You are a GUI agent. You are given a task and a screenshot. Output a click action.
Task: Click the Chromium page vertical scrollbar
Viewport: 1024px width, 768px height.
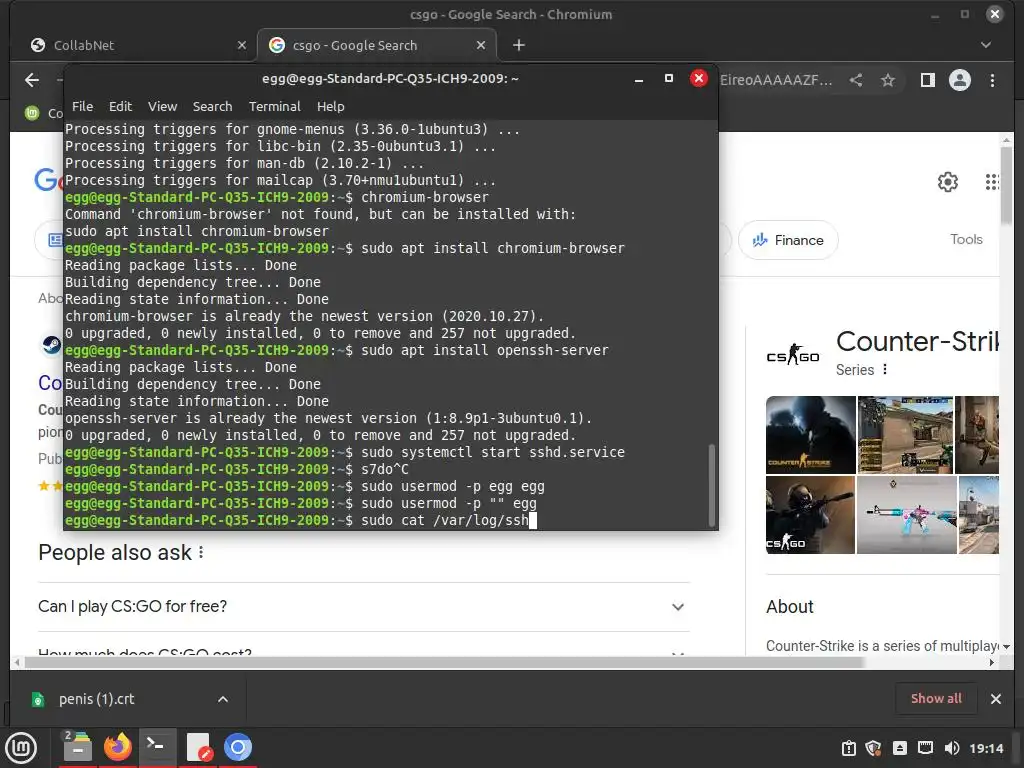1006,185
